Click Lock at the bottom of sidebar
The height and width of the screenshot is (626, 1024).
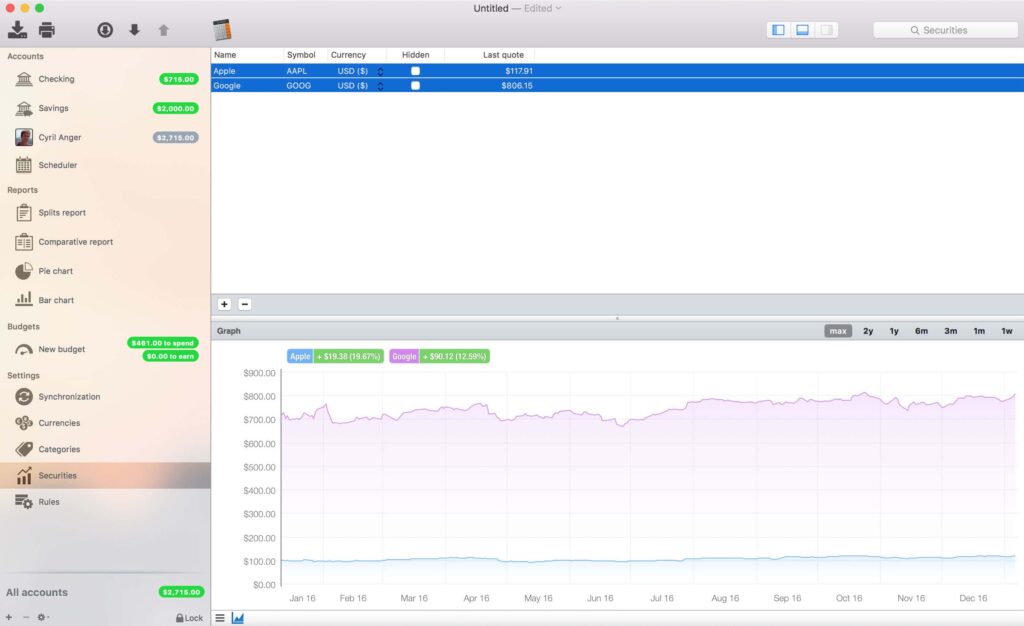(x=188, y=617)
